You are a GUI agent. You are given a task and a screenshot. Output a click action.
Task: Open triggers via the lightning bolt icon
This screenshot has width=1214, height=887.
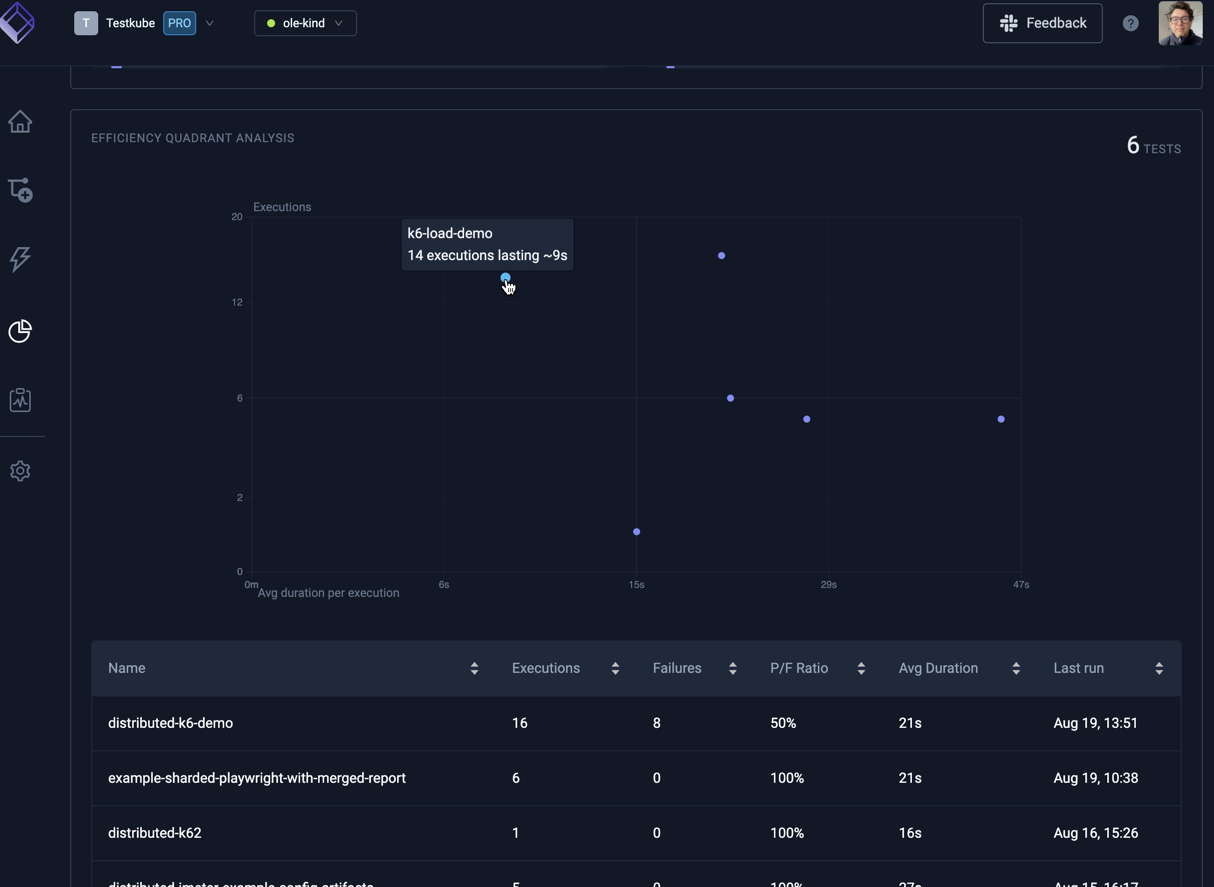(20, 259)
